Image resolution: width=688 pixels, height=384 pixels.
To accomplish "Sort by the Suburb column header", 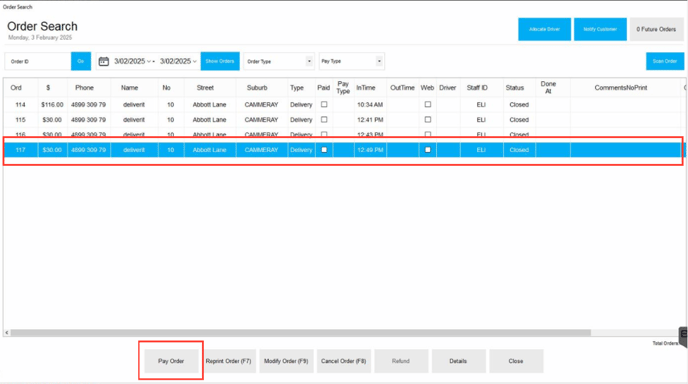I will (257, 88).
